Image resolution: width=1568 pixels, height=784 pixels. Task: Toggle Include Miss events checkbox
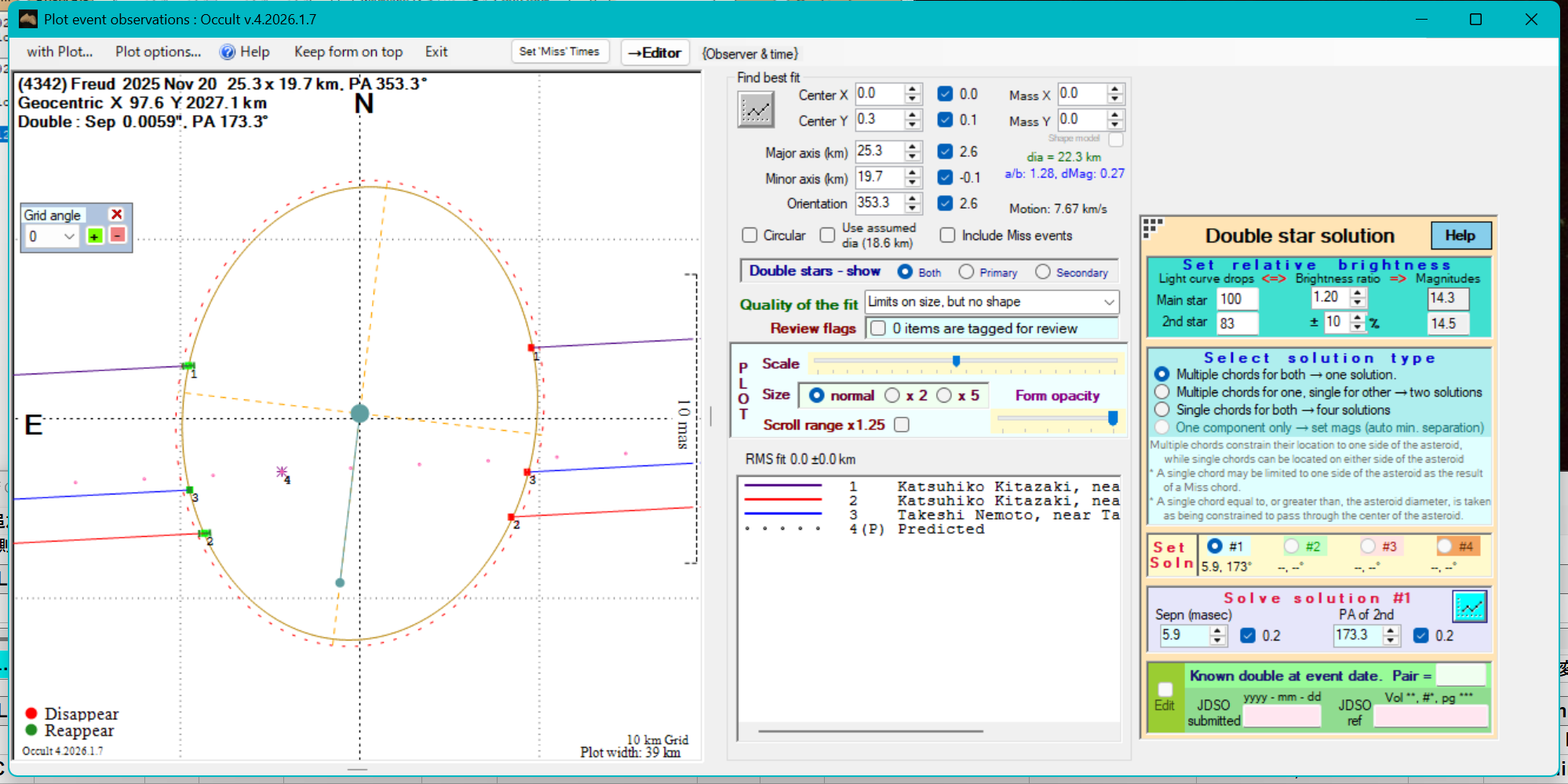tap(947, 235)
